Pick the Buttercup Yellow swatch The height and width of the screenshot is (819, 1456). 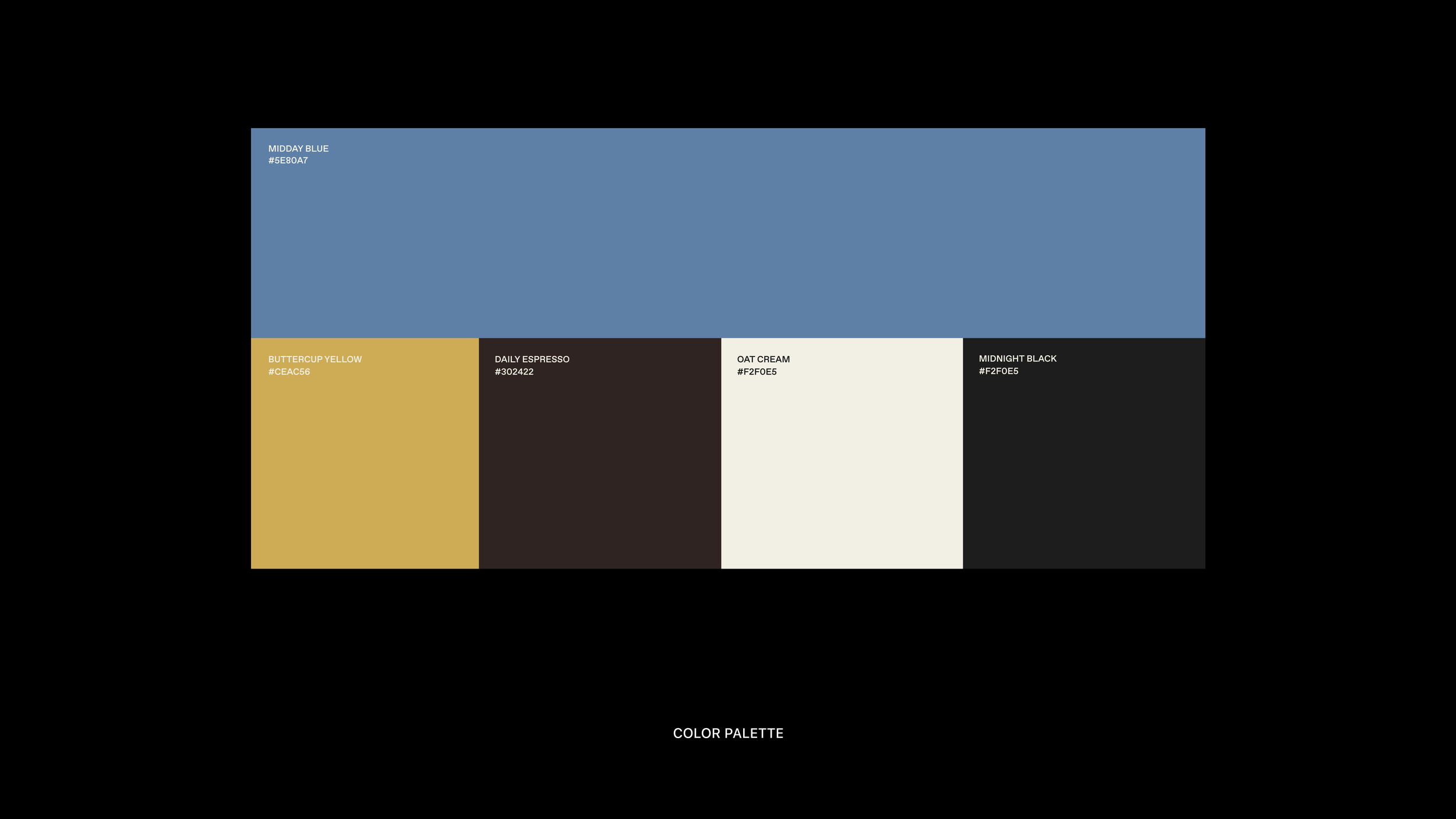coord(365,466)
